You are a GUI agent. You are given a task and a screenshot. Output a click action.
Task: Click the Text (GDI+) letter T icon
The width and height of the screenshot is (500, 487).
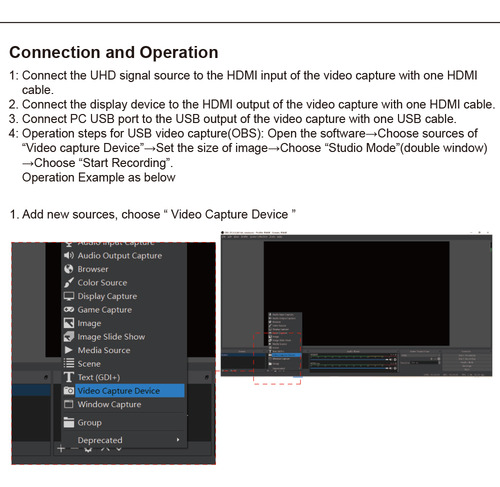tap(69, 377)
